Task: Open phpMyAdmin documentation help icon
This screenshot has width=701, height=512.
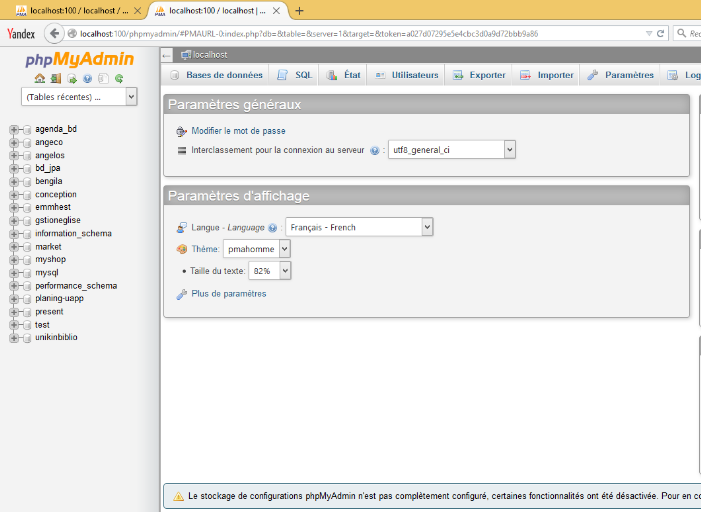Action: click(x=87, y=78)
